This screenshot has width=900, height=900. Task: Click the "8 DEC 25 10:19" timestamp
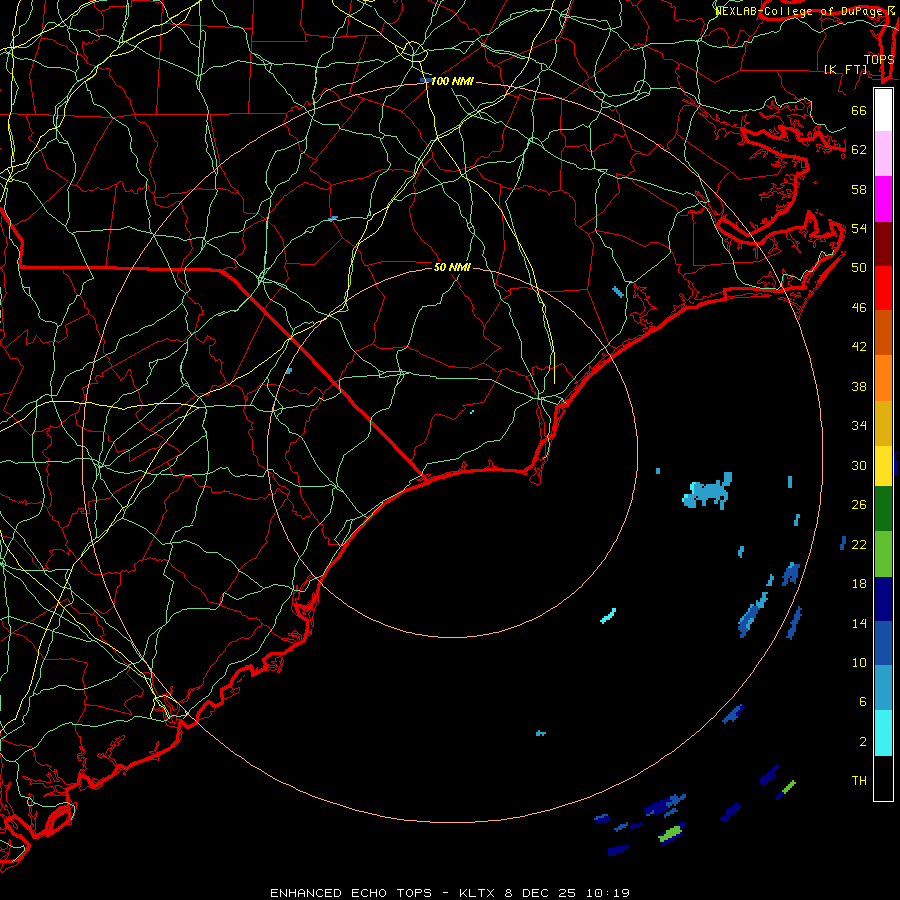567,893
